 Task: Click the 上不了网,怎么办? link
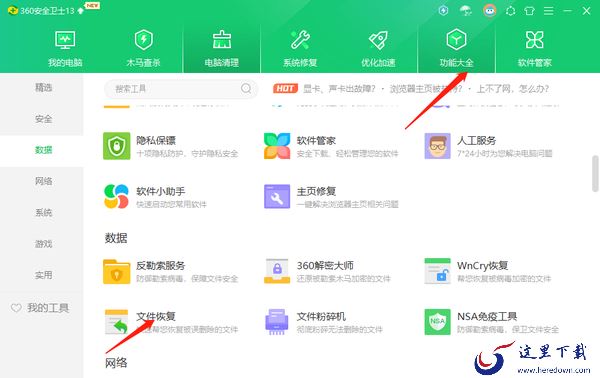[x=512, y=89]
